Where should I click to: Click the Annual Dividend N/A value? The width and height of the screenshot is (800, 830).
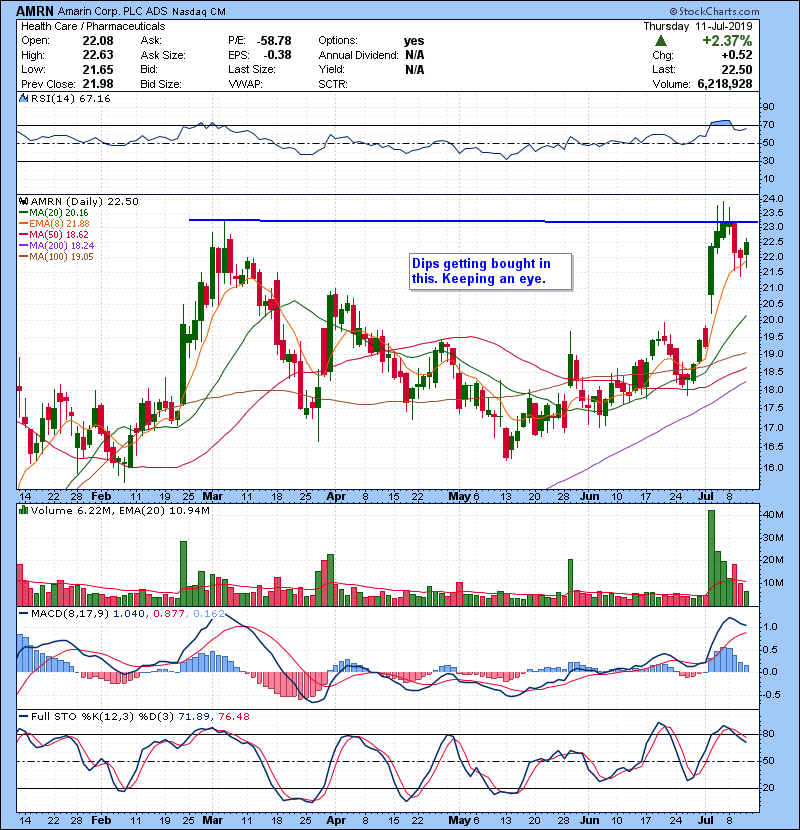(415, 55)
